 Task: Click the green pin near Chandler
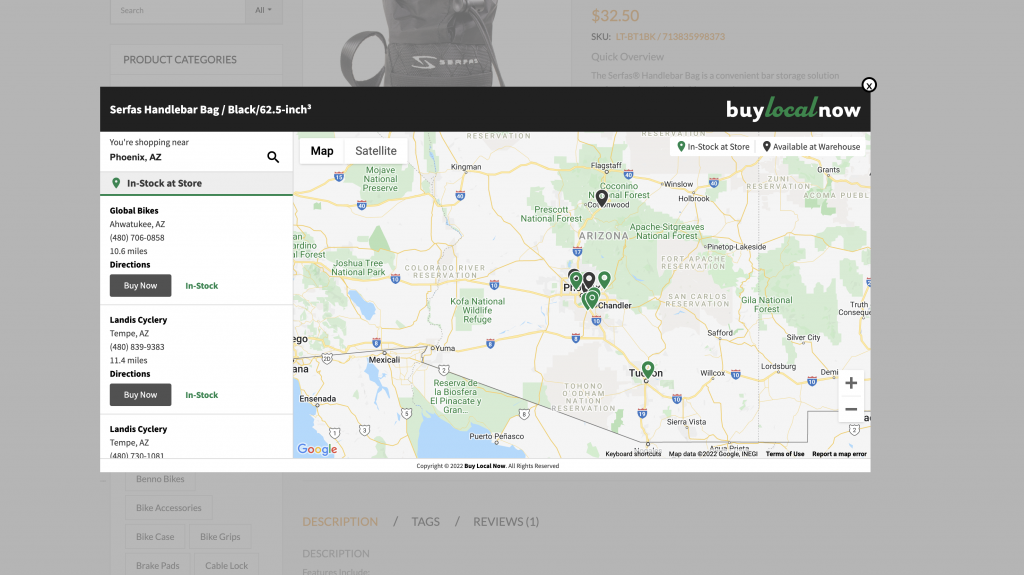pyautogui.click(x=592, y=299)
